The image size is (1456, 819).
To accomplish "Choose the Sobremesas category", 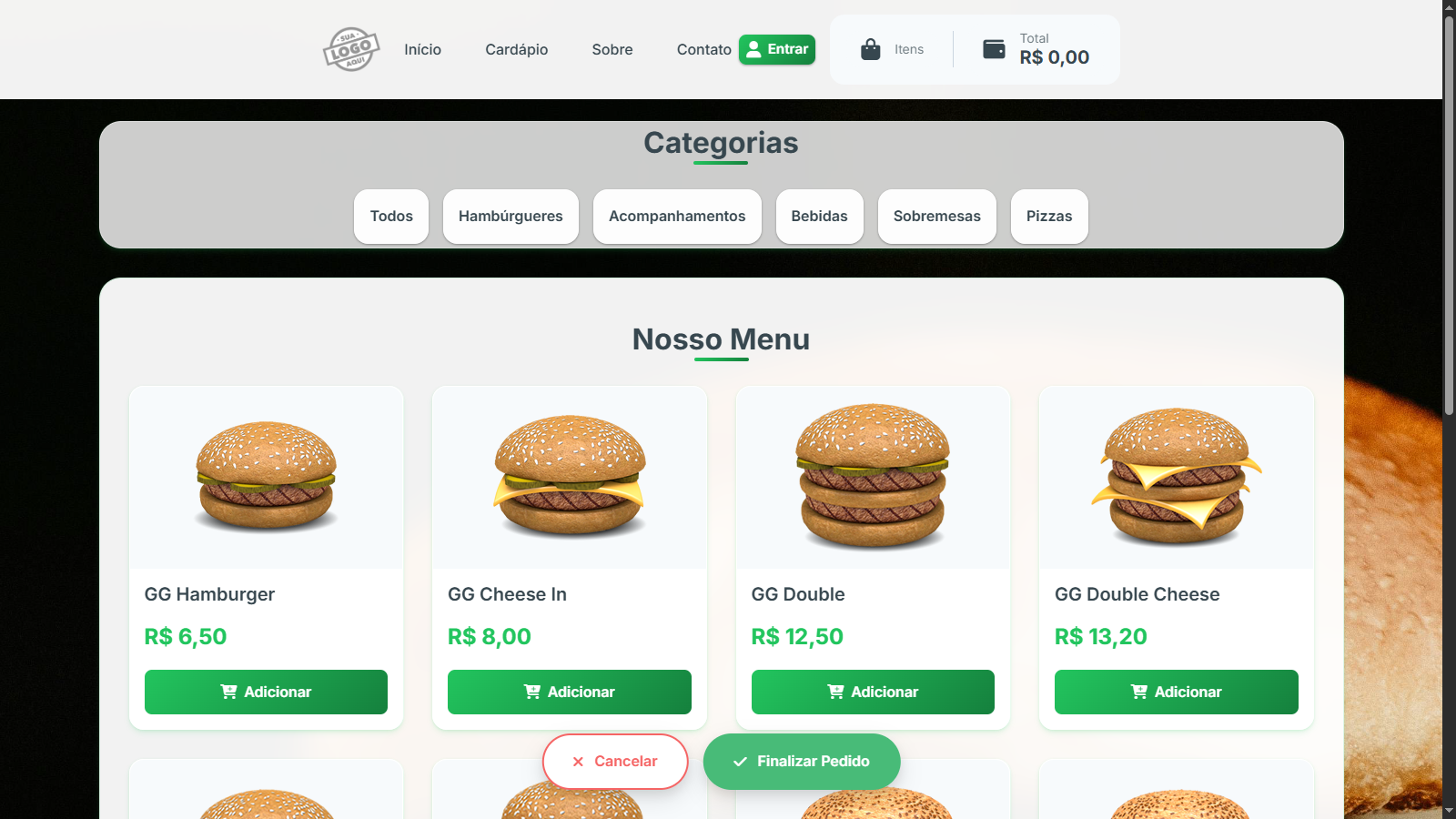I will [x=937, y=217].
